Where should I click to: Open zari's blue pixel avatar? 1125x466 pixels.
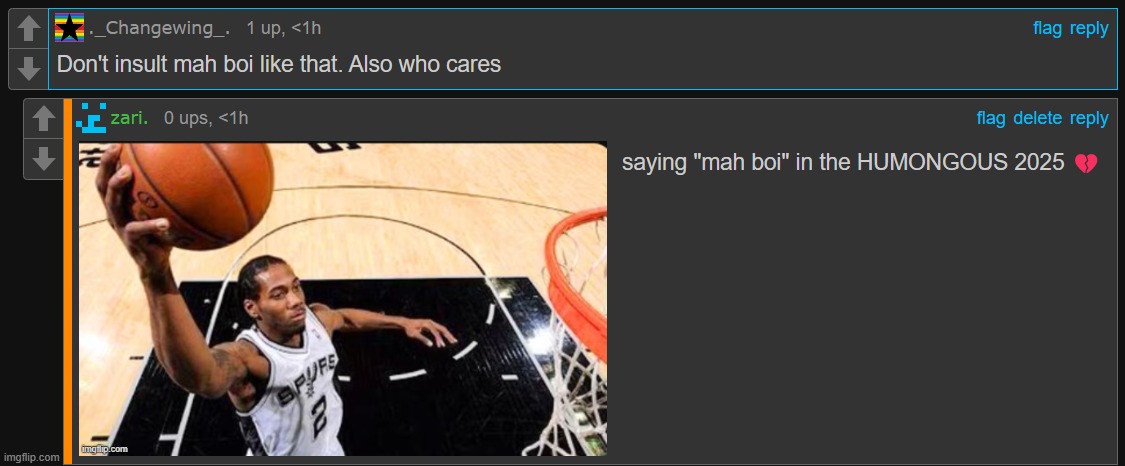[x=91, y=118]
